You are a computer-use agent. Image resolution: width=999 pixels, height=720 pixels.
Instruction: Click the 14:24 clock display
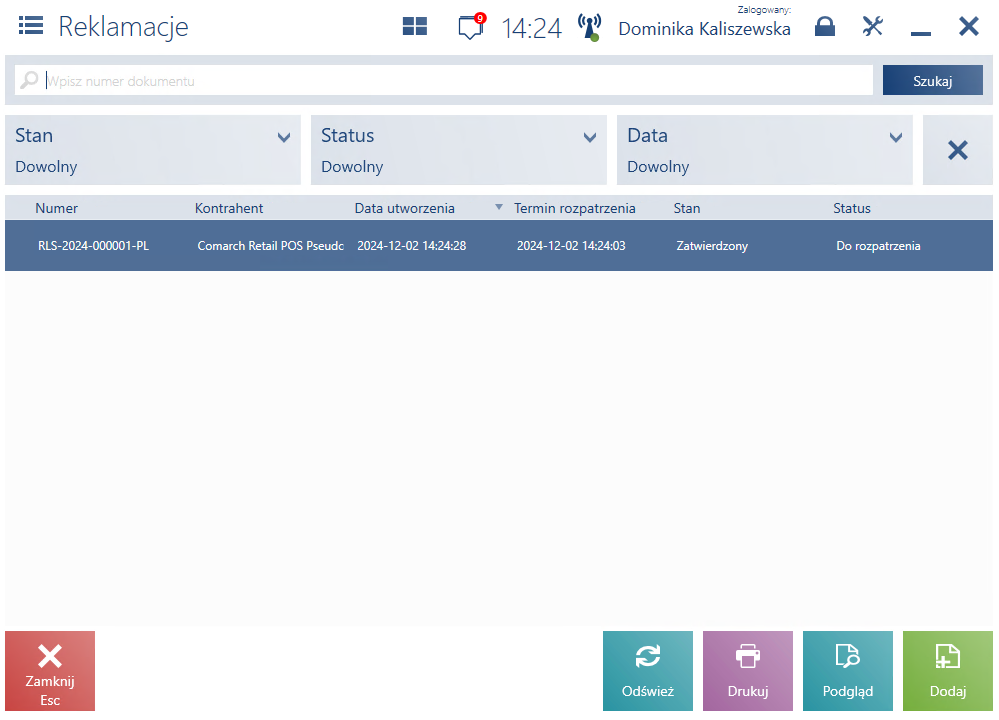pyautogui.click(x=531, y=28)
